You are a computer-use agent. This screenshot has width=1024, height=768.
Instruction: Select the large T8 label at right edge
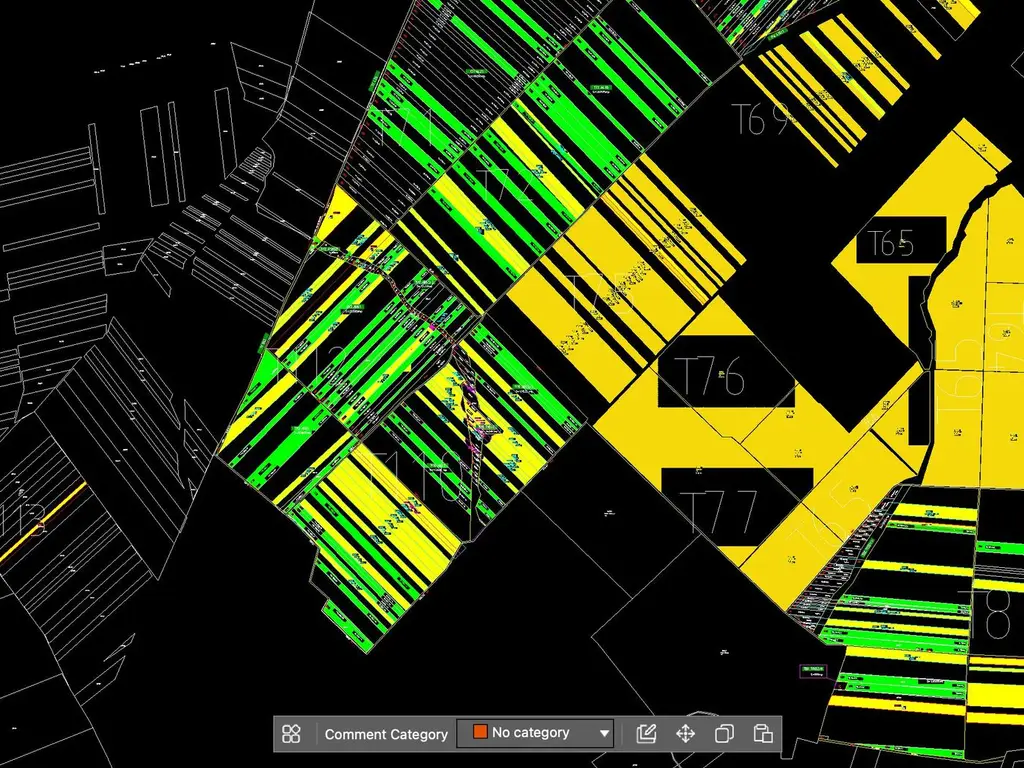(x=991, y=614)
